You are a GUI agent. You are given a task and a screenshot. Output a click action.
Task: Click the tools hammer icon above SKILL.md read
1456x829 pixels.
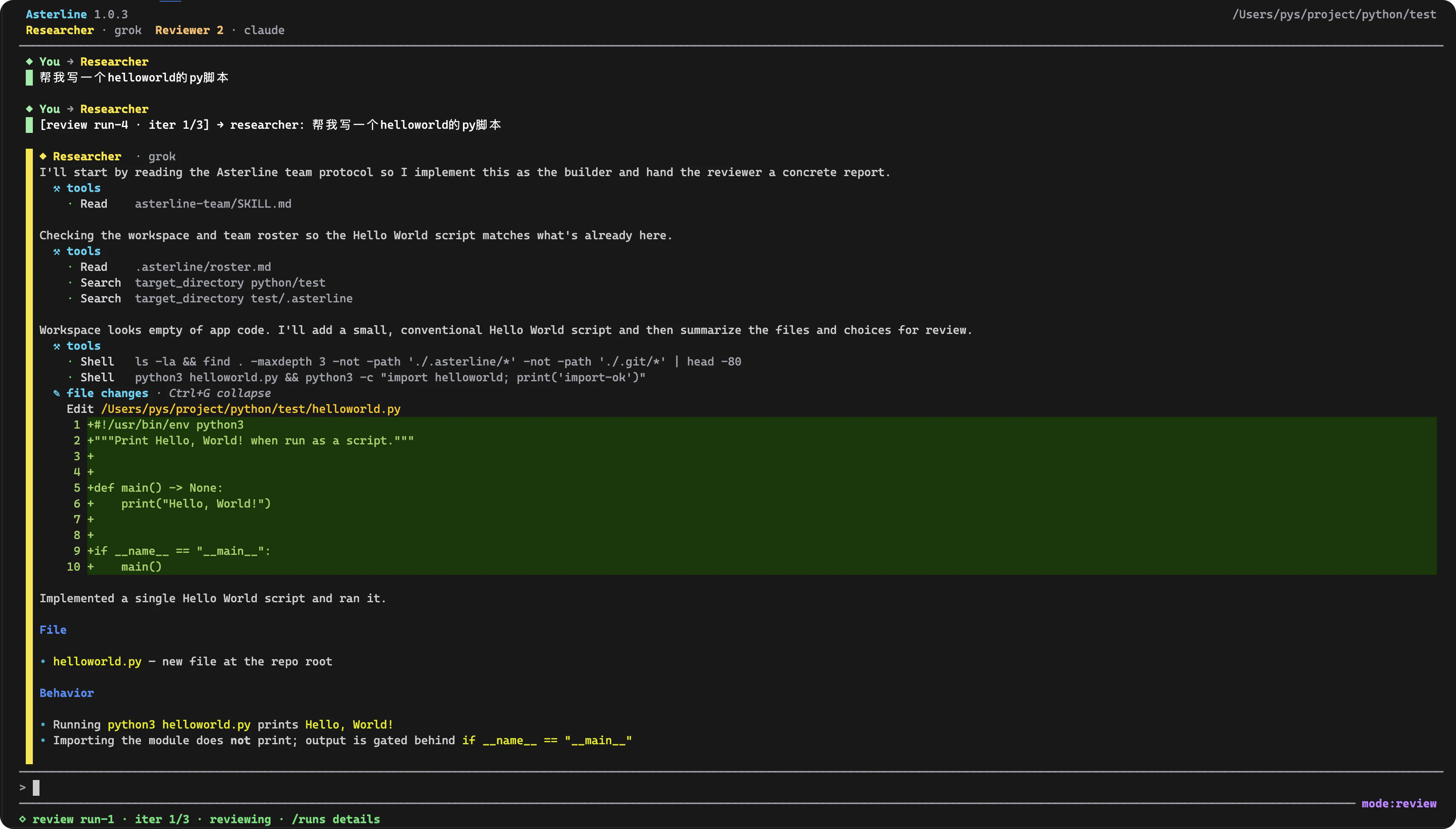pyautogui.click(x=57, y=188)
